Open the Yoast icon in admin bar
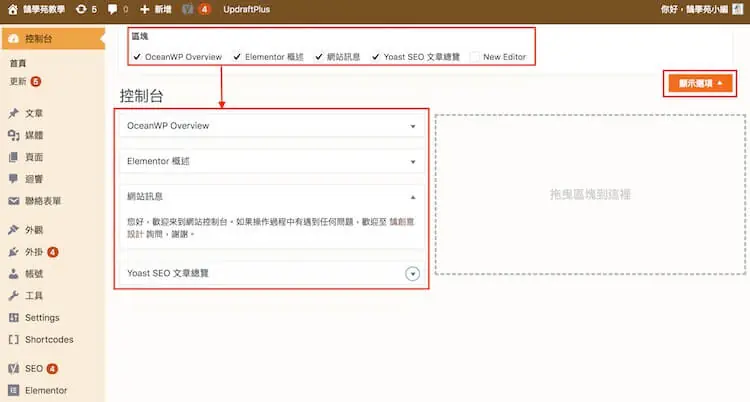This screenshot has width=750, height=402. click(x=188, y=9)
